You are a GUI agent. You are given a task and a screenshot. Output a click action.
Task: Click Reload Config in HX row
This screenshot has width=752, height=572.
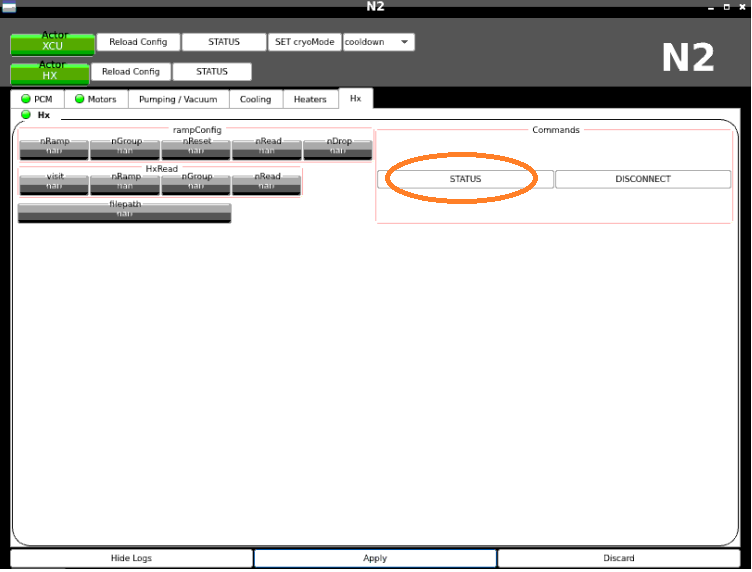pos(131,72)
